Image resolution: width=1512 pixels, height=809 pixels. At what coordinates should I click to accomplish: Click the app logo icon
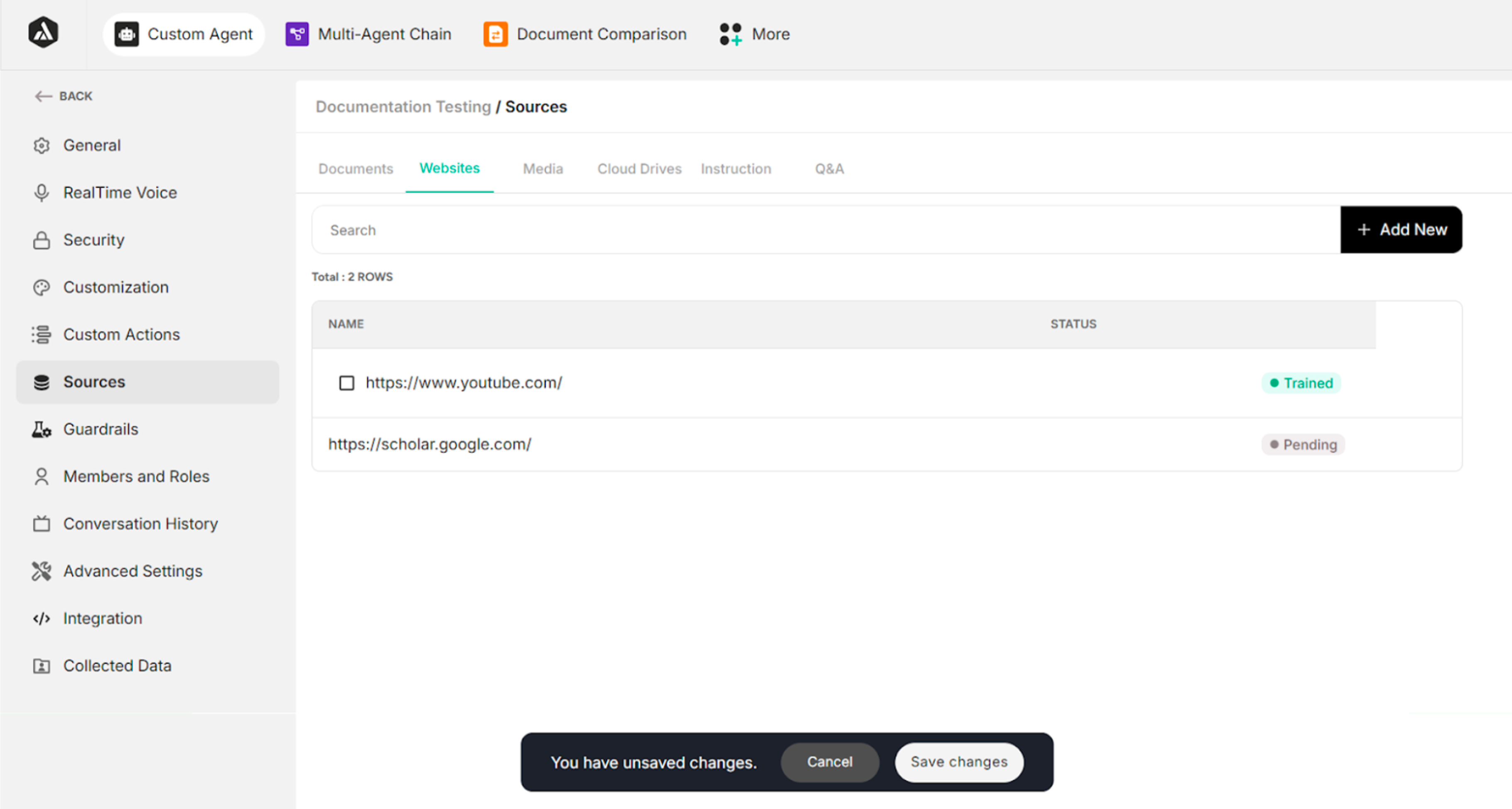43,33
